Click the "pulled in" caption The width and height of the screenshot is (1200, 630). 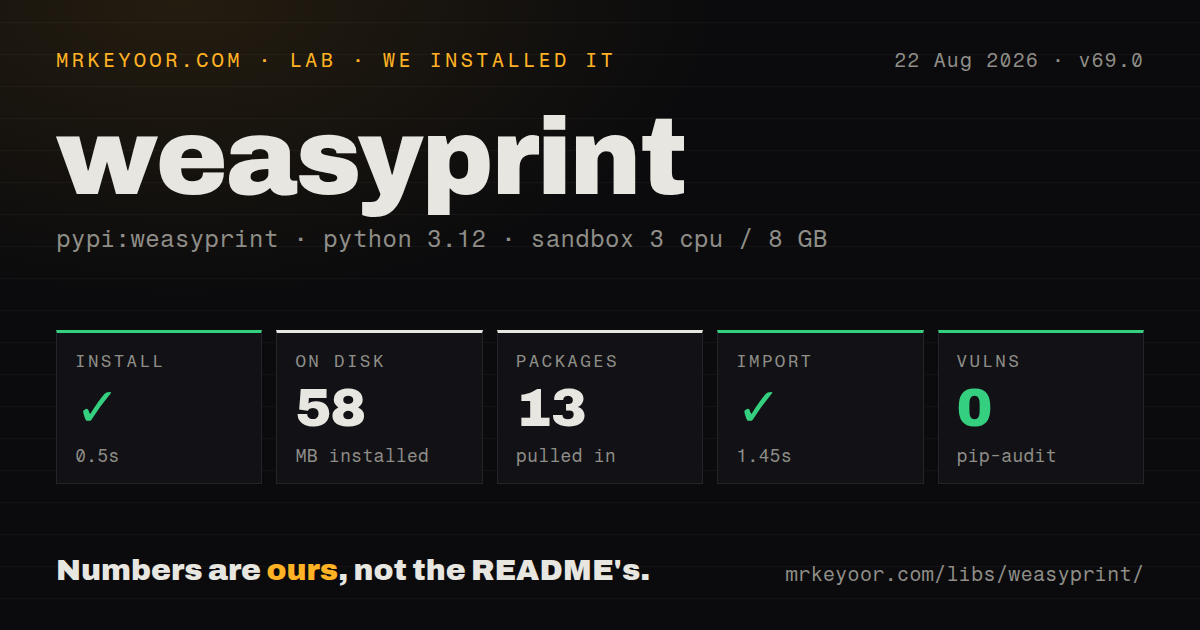(x=566, y=456)
